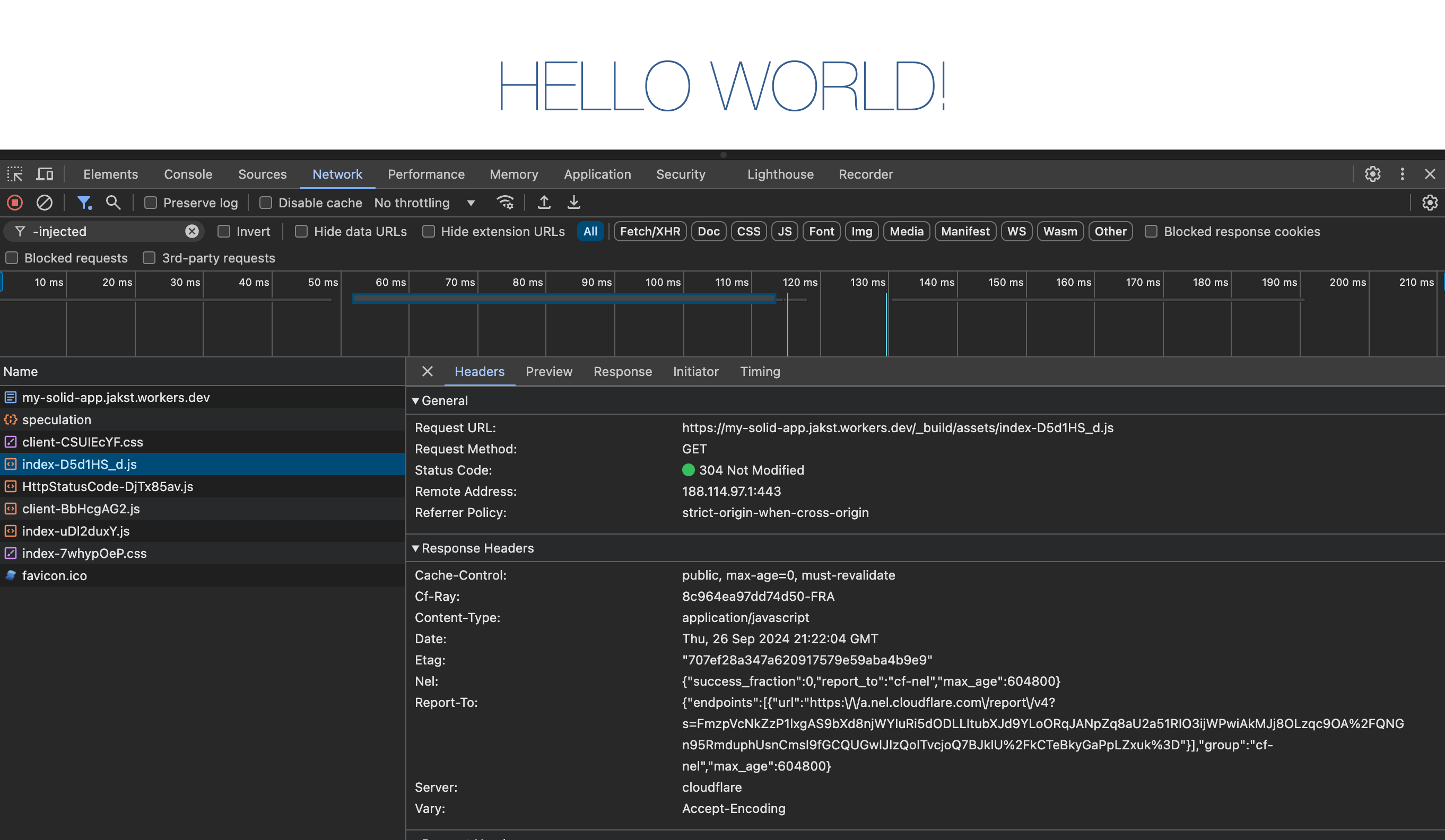Collapse the Response Headers section
Screen dimensions: 1445x840
pos(416,548)
